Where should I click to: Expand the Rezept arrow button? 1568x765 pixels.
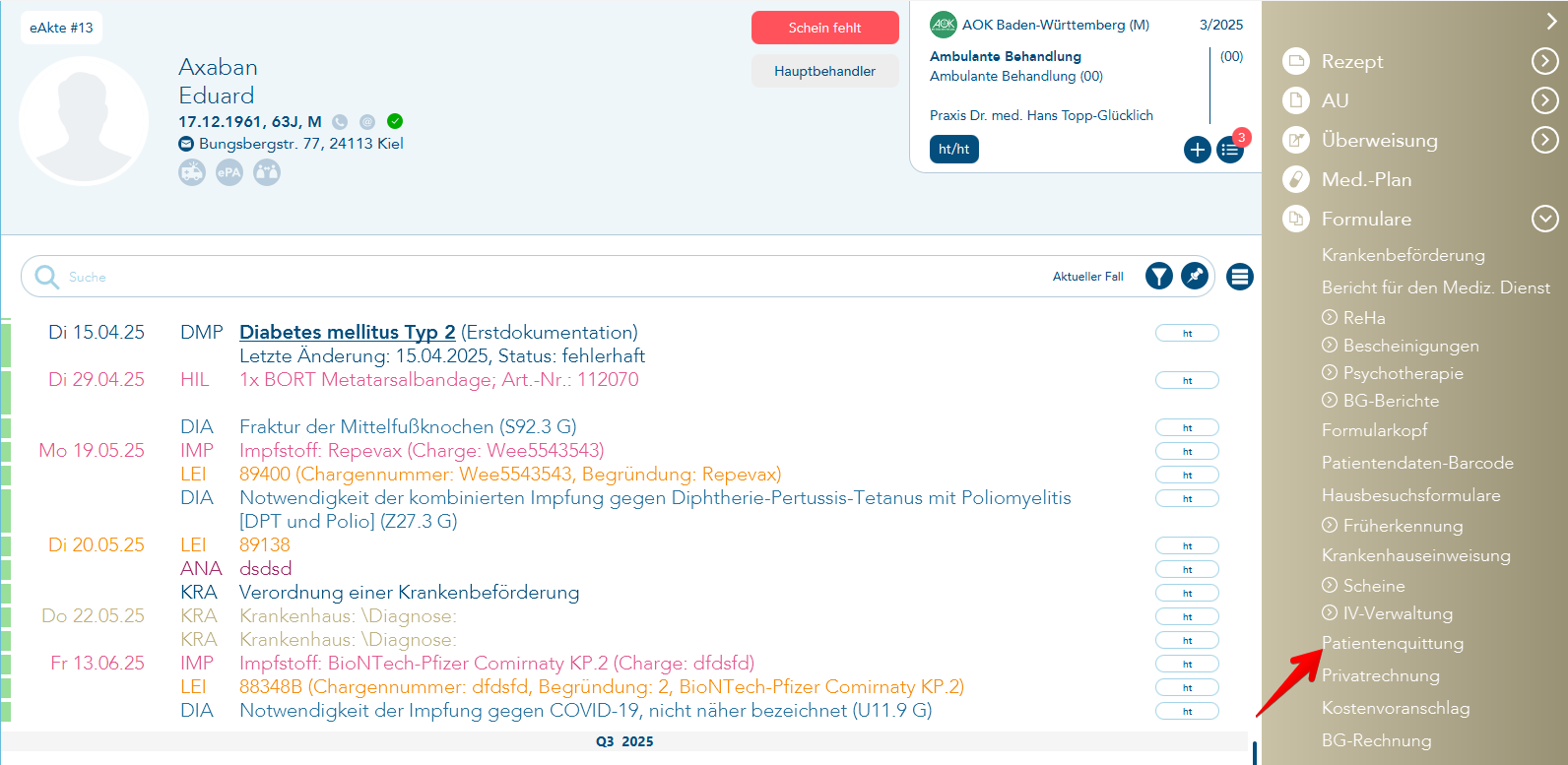(x=1545, y=61)
